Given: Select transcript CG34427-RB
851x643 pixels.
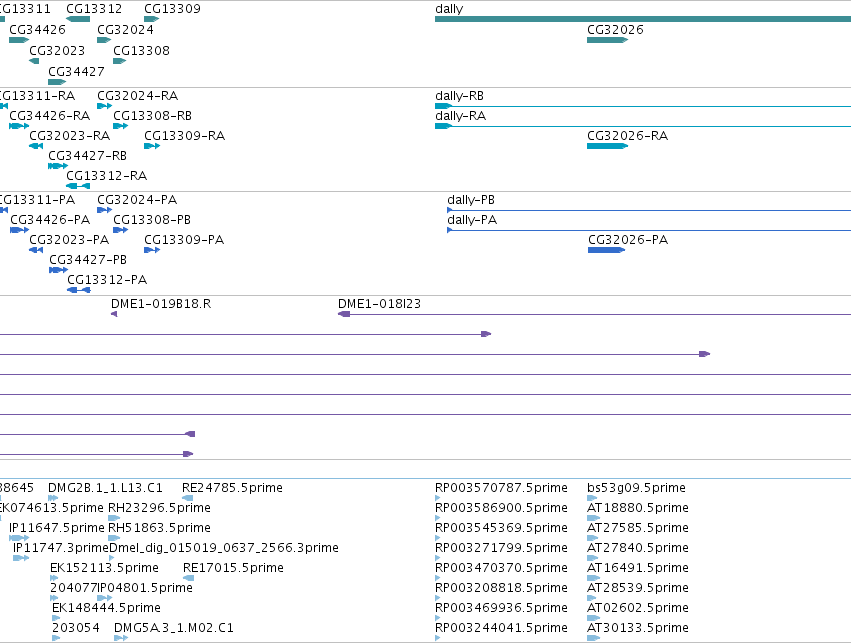Looking at the screenshot, I should 58,166.
